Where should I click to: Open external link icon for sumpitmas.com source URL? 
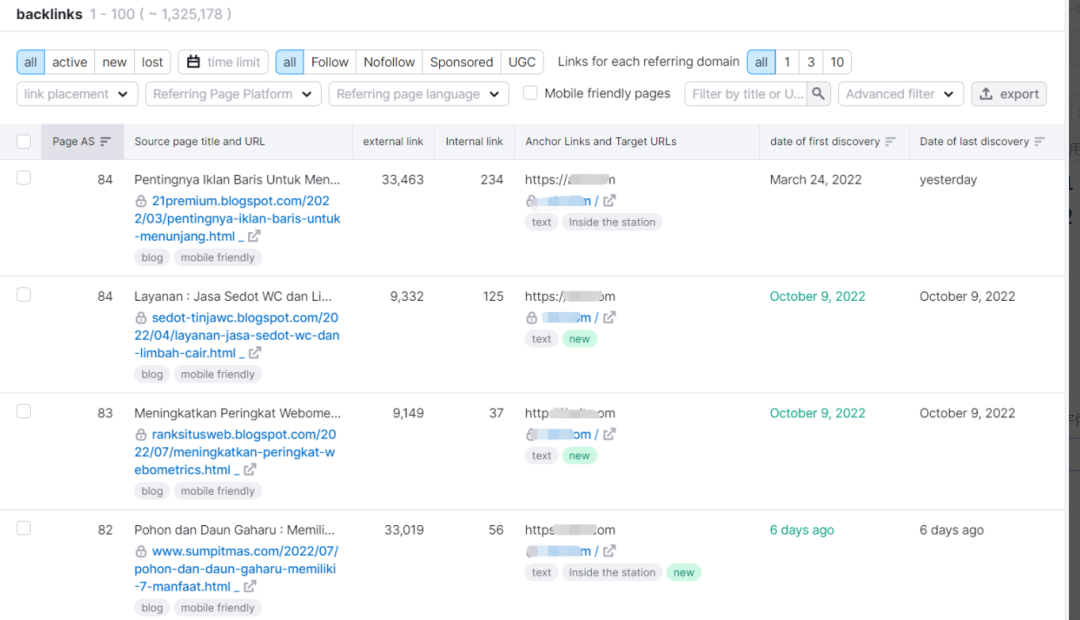click(x=249, y=587)
